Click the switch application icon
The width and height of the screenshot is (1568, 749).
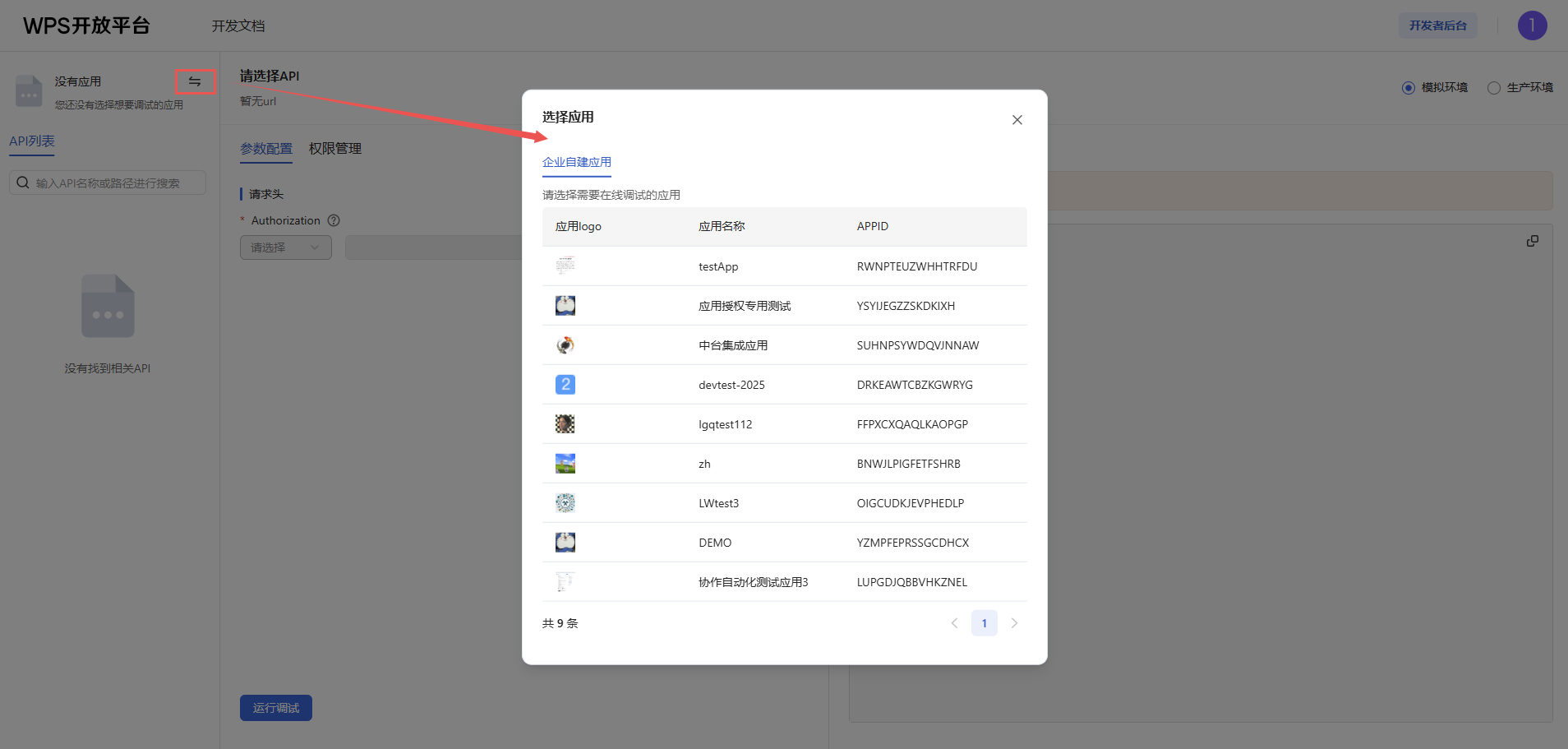click(x=195, y=81)
